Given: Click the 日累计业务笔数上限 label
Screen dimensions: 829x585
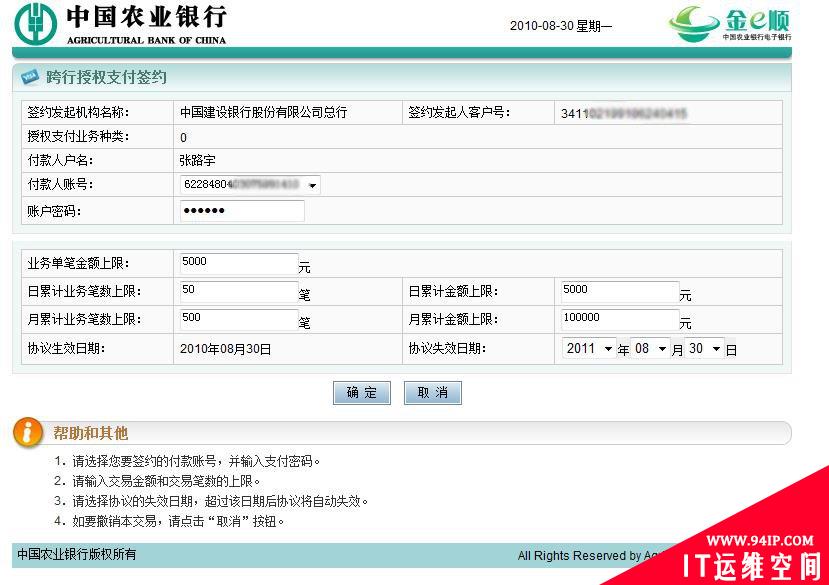Looking at the screenshot, I should click(x=85, y=291).
